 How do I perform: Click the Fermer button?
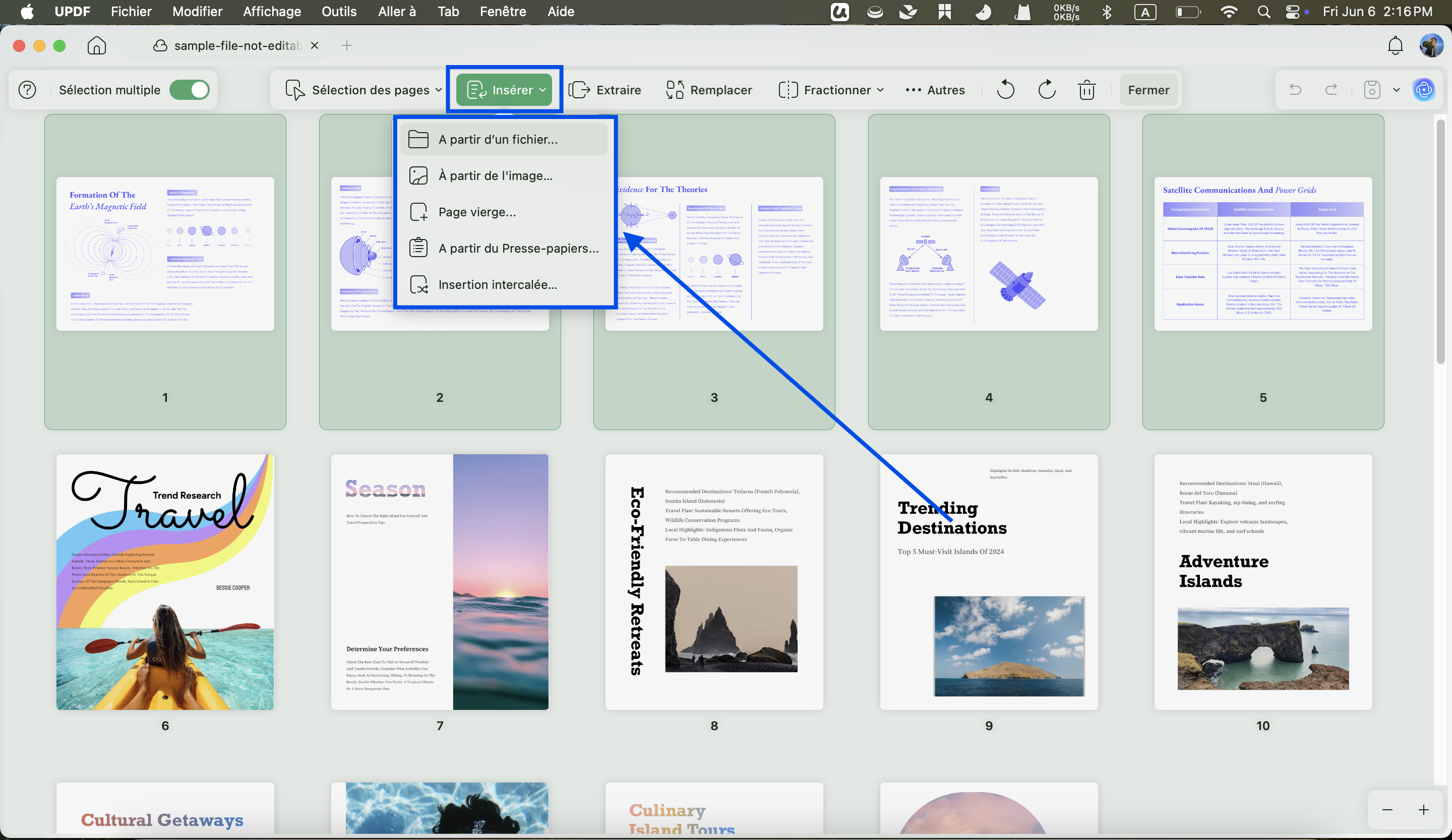(x=1148, y=90)
